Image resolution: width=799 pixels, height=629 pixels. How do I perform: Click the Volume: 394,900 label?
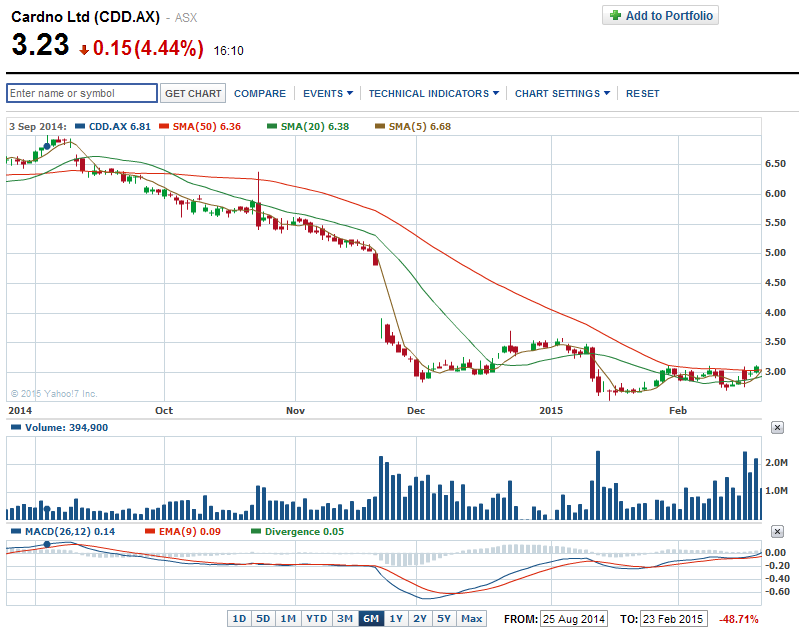66,427
